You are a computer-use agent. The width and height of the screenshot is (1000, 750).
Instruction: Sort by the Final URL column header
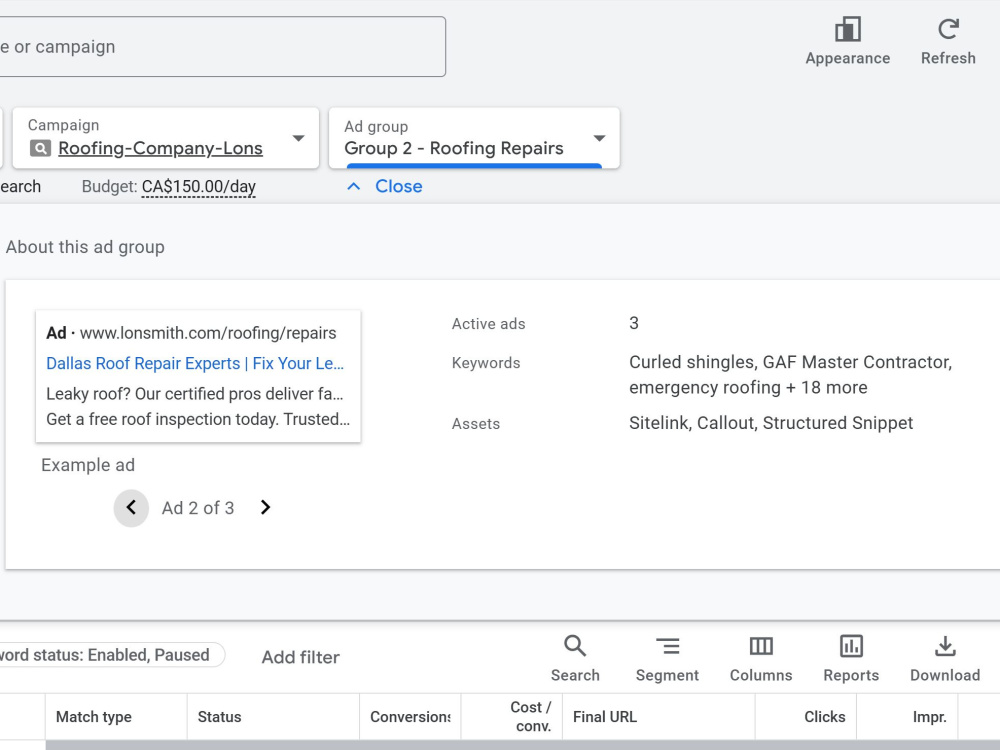(x=605, y=717)
